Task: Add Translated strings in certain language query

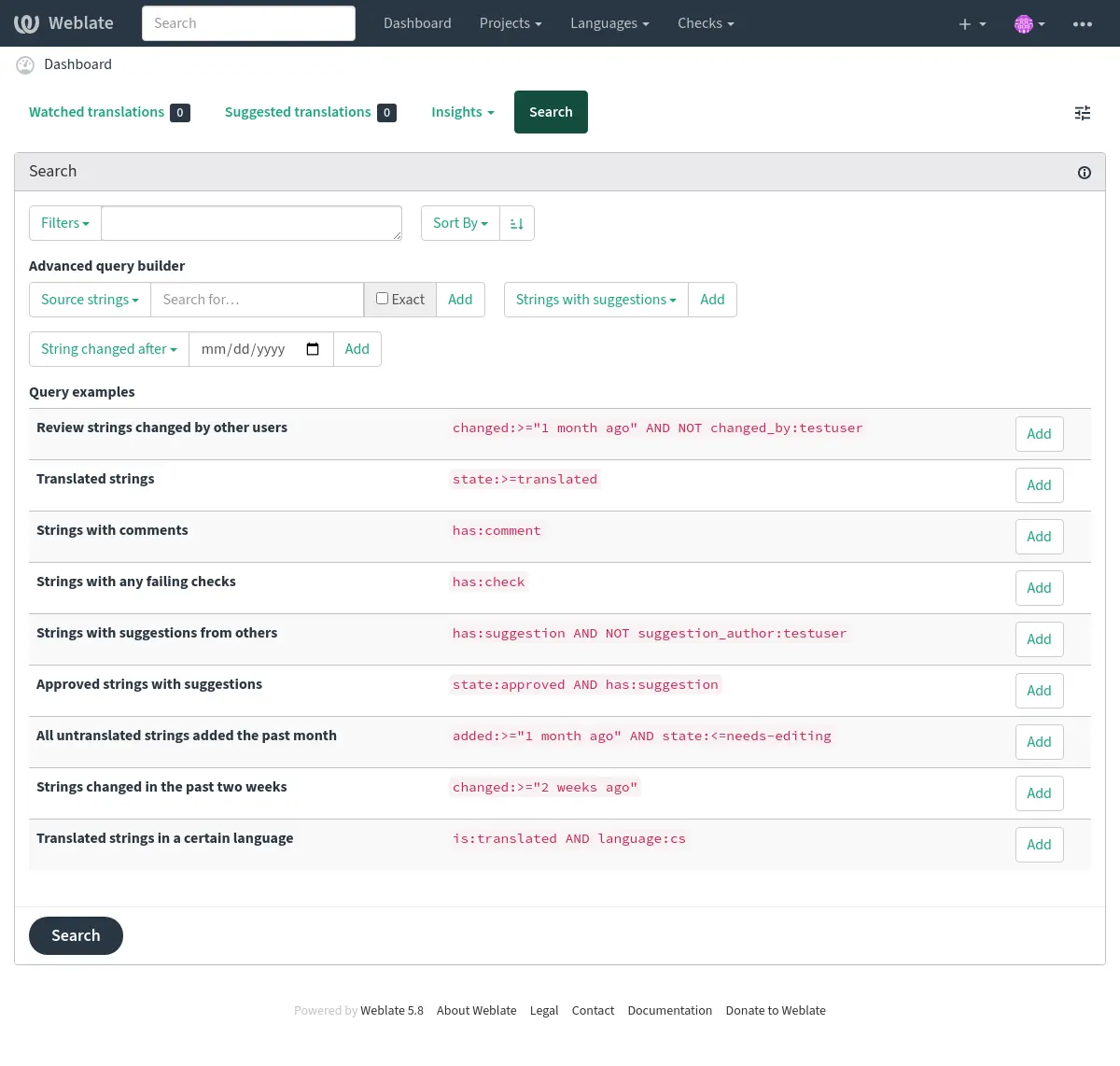Action: pyautogui.click(x=1039, y=845)
